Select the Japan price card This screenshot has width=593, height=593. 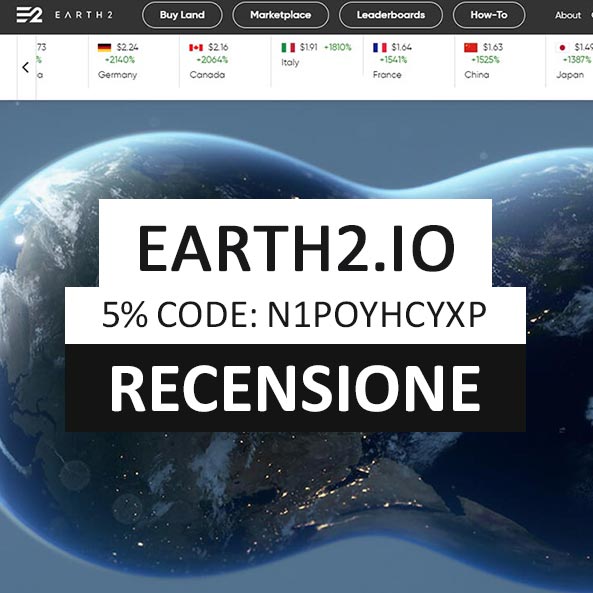tap(570, 61)
